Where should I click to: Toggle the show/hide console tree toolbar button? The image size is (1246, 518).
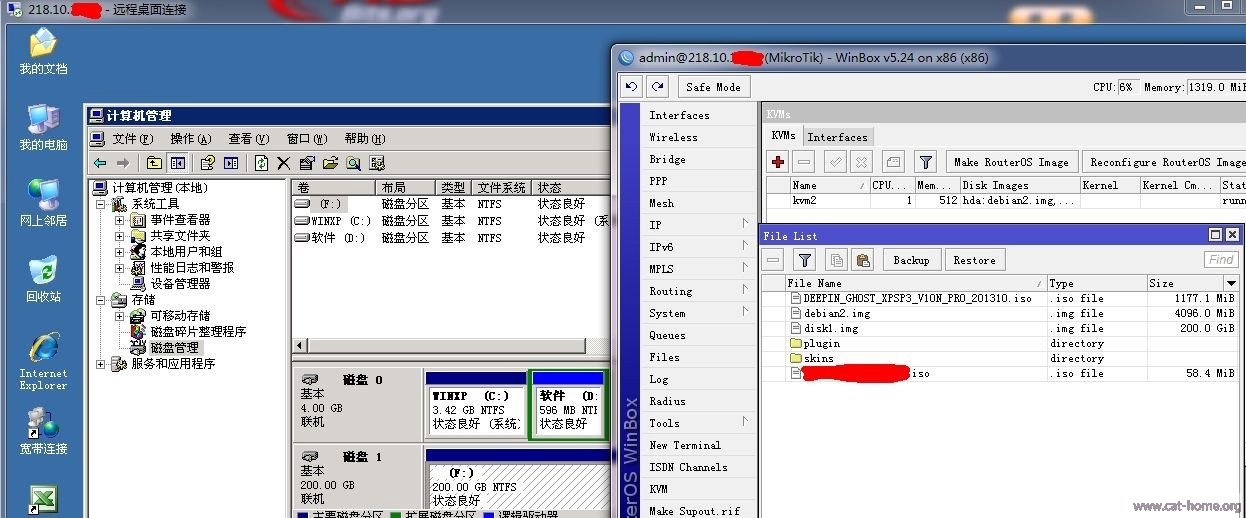[x=178, y=163]
